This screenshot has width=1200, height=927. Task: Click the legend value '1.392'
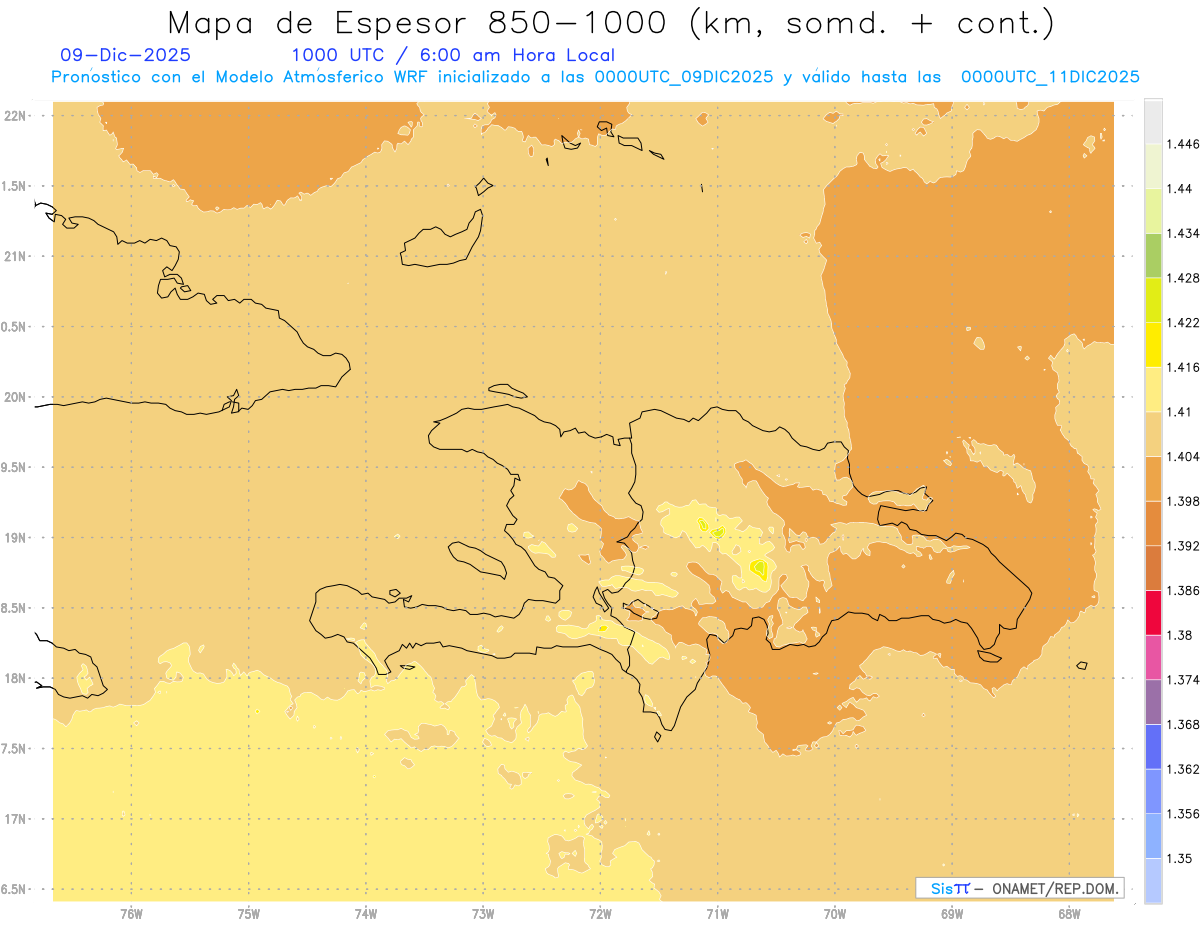[x=1184, y=546]
